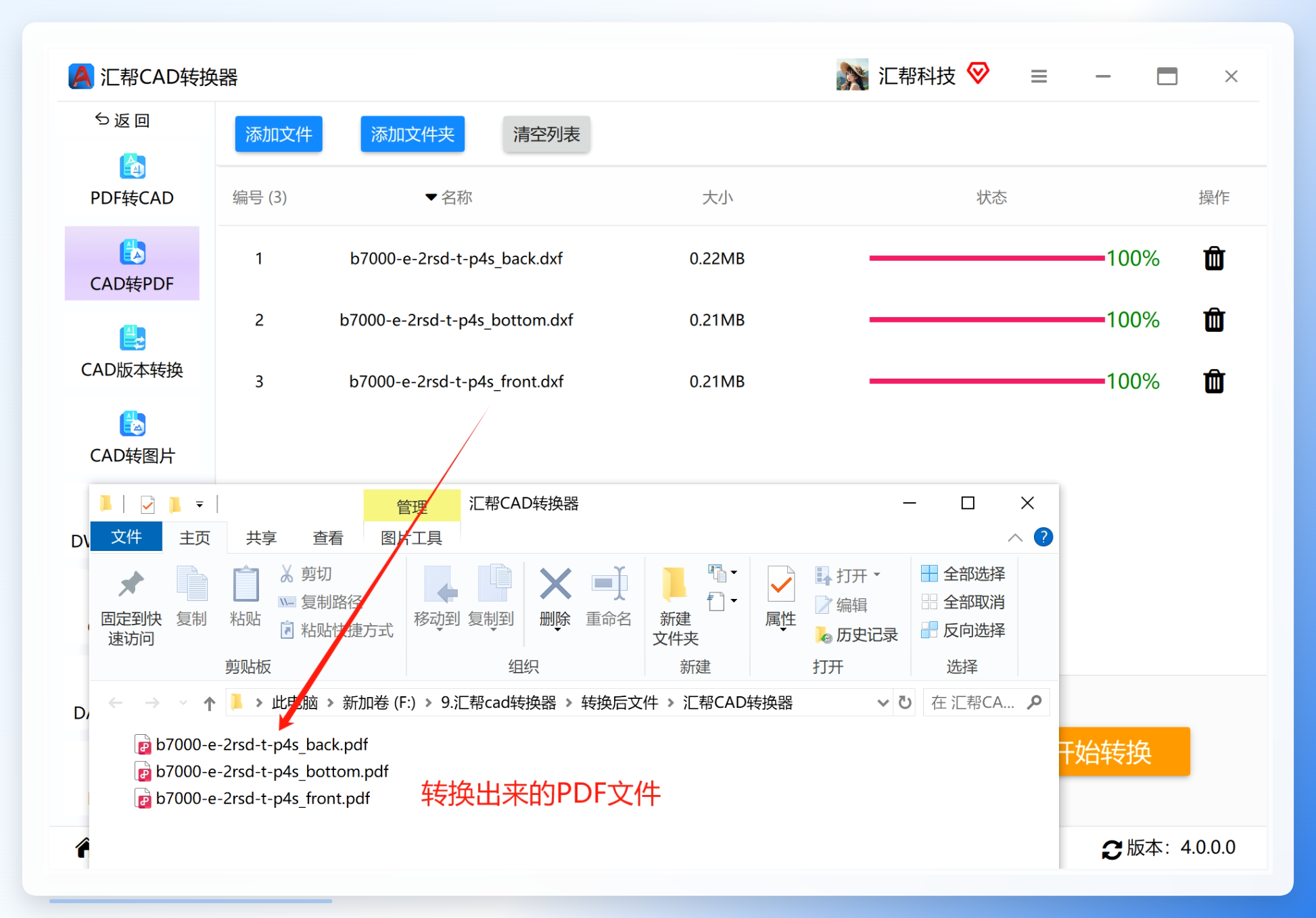Select the file b7000-e-2rsd-t-p4s_bottom.pdf

[x=262, y=772]
